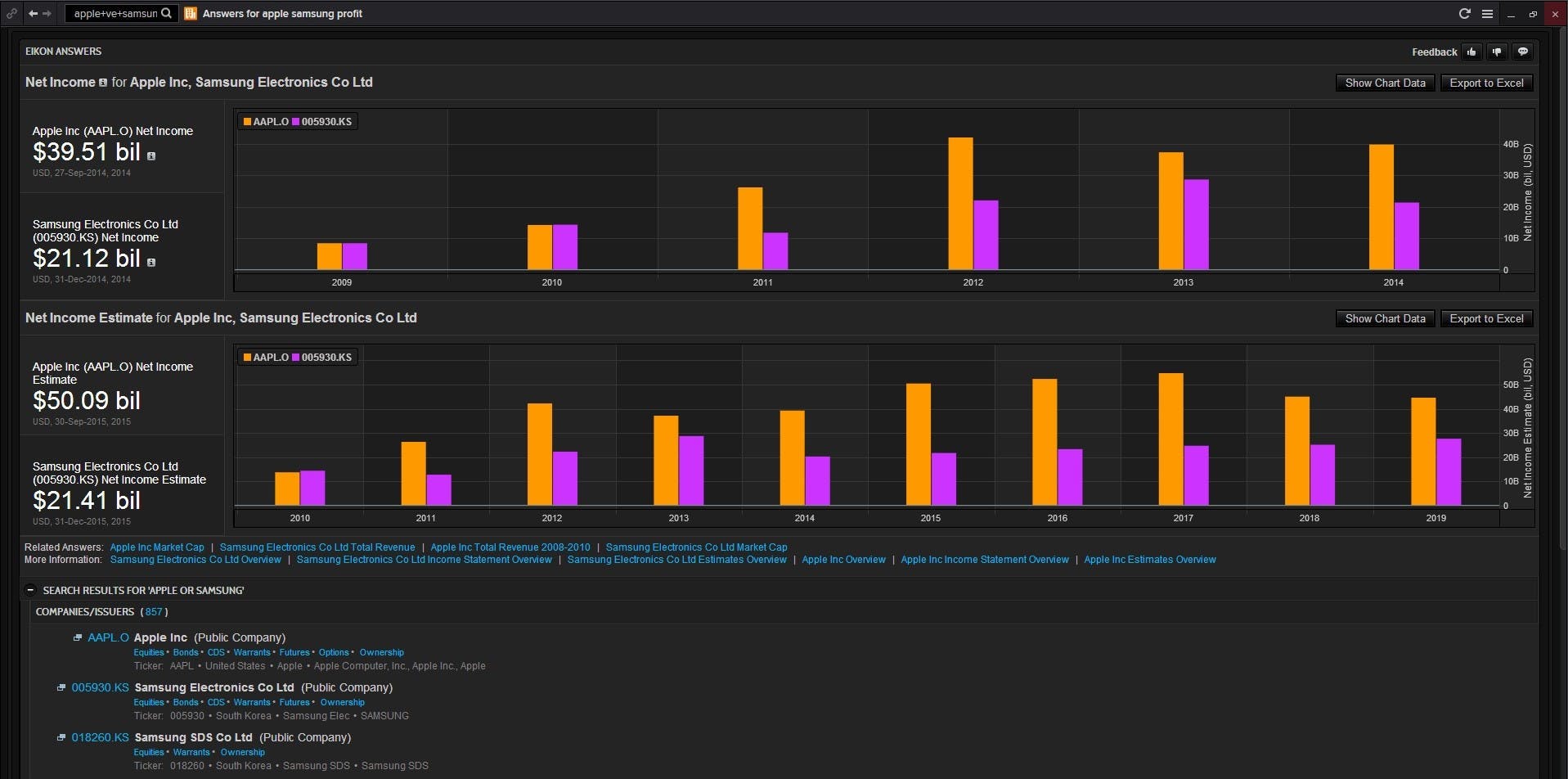
Task: Click the orange Answers app icon
Action: 191,13
